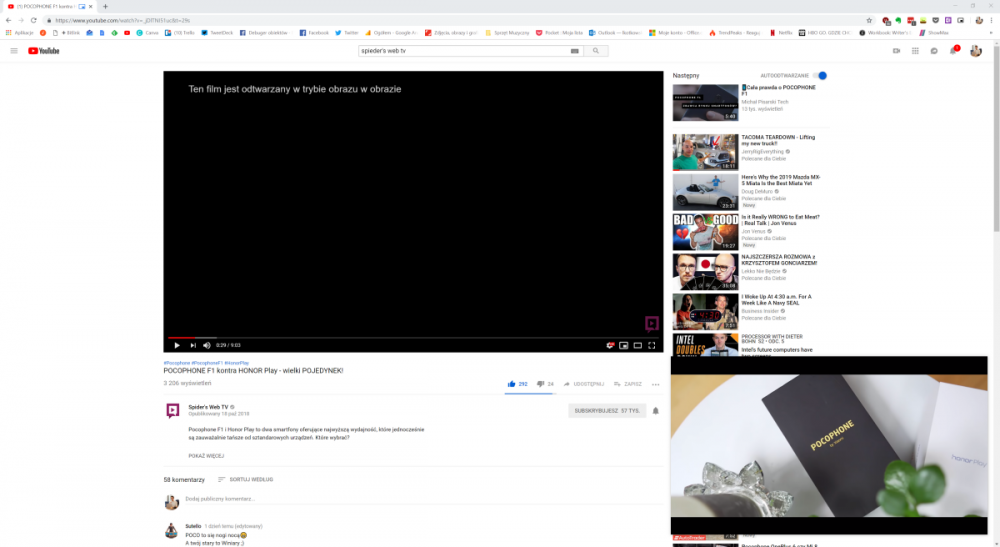Open TACOMA TEARDOWN video thumbnail
Screen dimensions: 1000x547
705,152
